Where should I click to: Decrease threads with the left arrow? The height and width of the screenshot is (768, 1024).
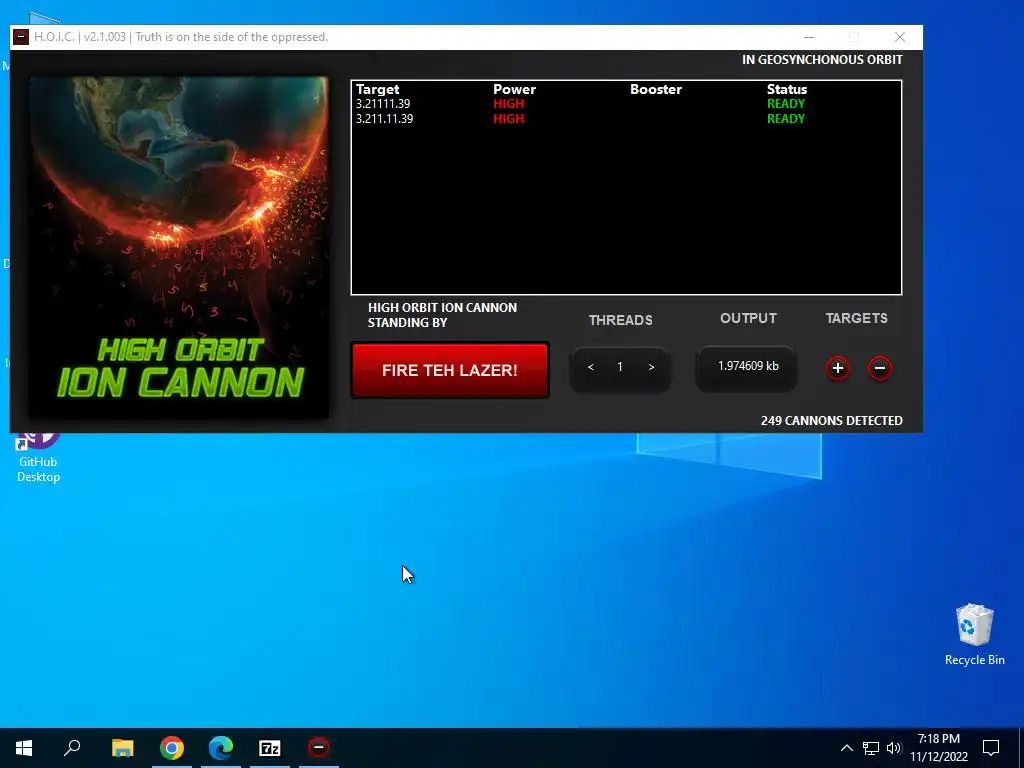pyautogui.click(x=590, y=367)
